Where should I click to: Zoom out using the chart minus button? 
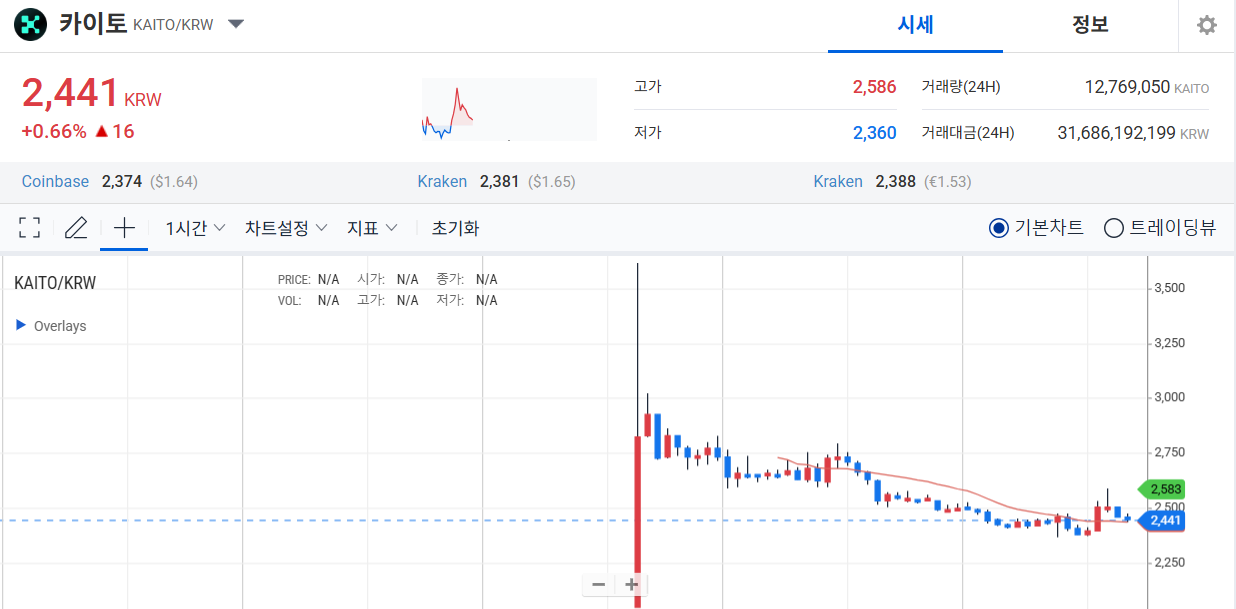[597, 584]
